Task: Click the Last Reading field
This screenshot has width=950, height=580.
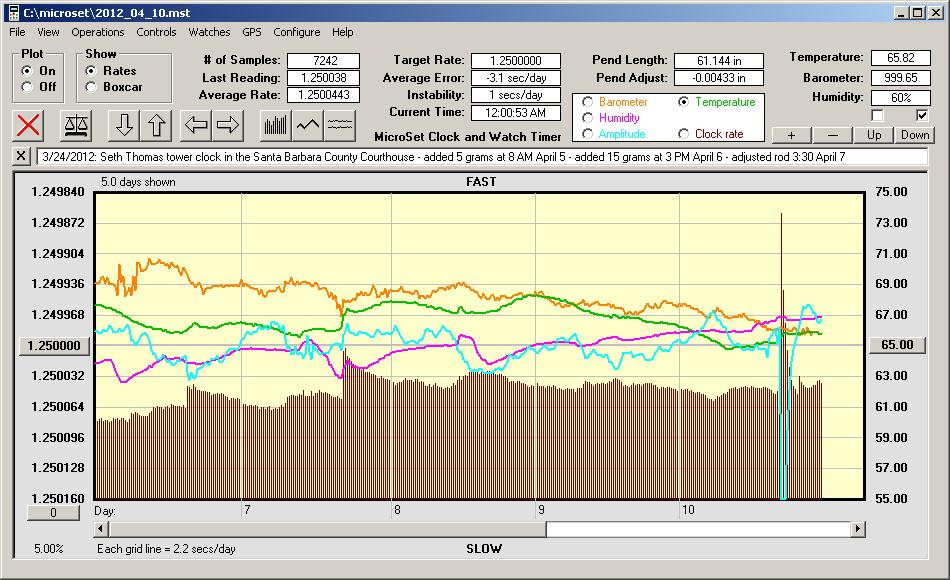Action: point(324,78)
